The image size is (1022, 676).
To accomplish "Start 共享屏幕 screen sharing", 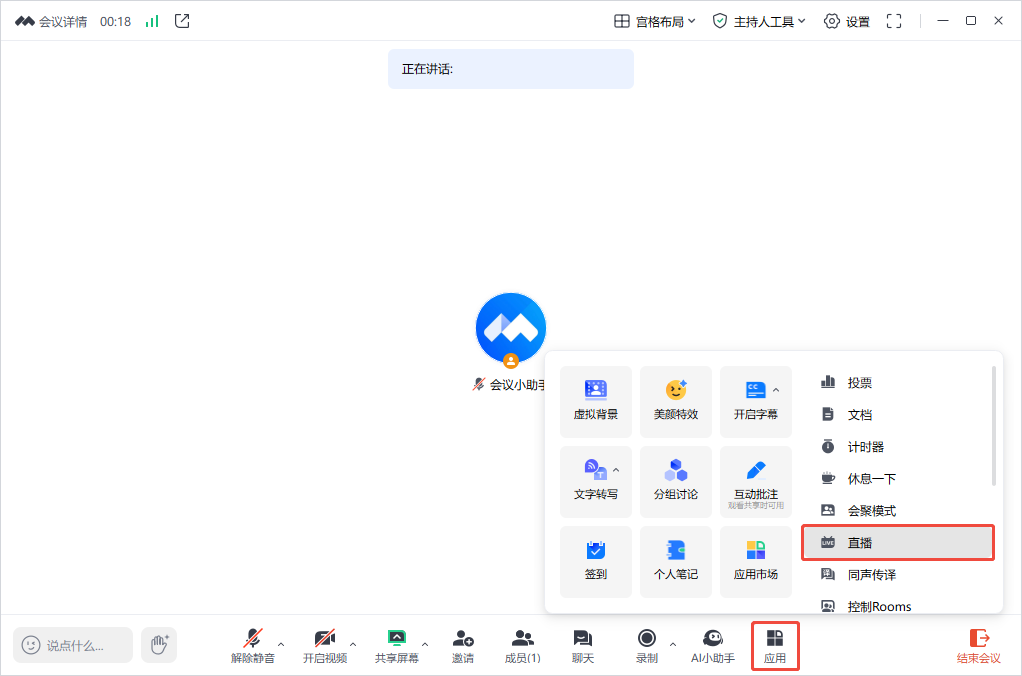I will click(x=396, y=646).
